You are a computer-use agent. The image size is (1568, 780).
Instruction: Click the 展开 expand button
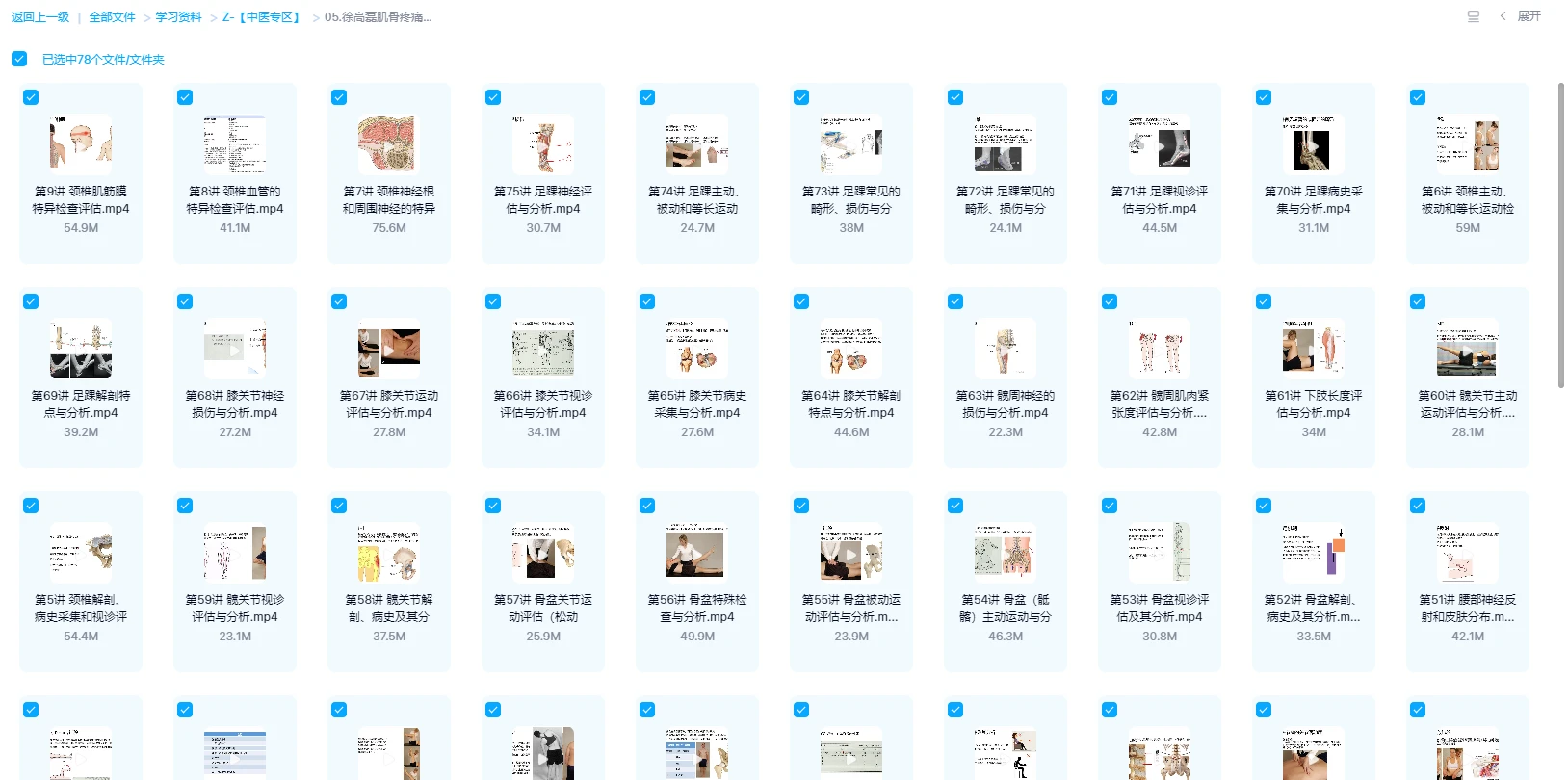(x=1529, y=16)
